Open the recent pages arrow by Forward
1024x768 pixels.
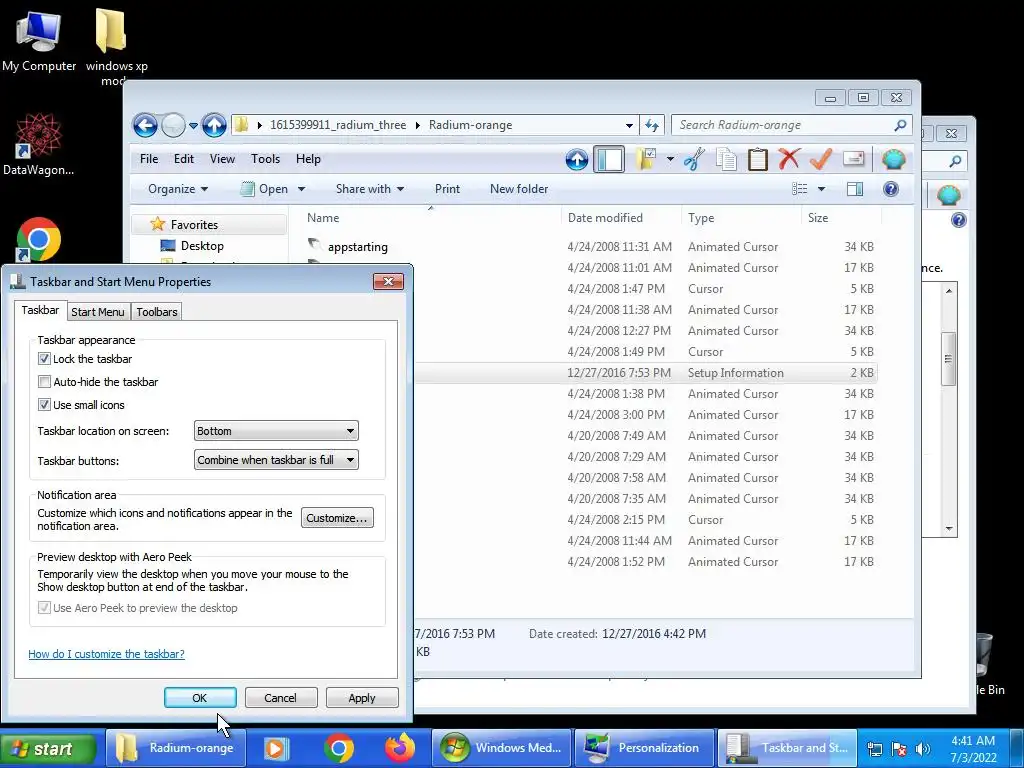pos(193,125)
